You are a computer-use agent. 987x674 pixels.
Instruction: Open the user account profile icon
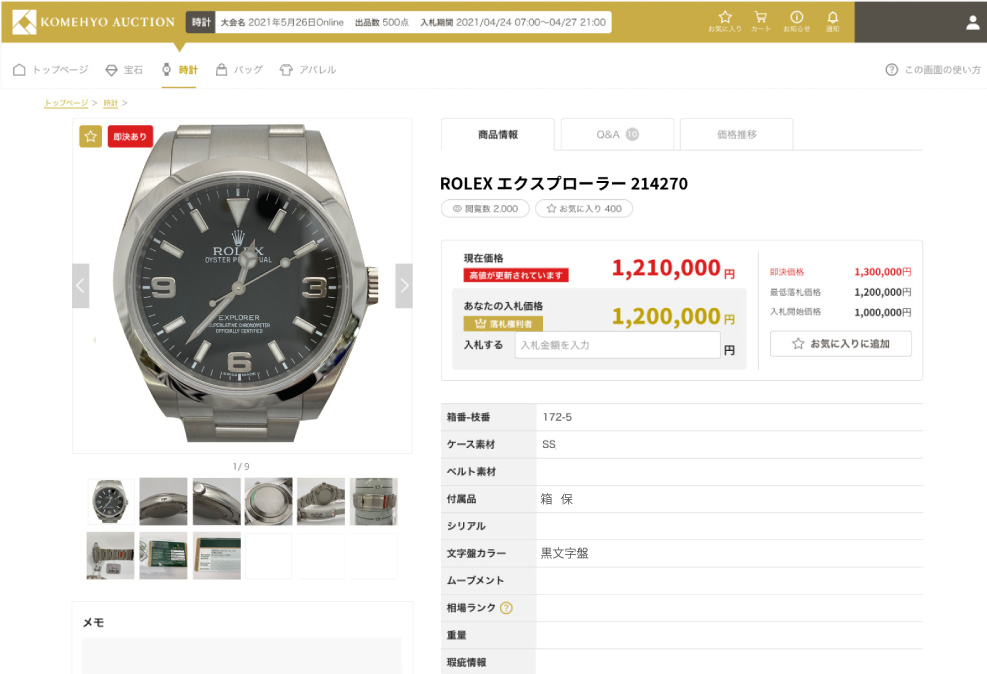point(973,23)
